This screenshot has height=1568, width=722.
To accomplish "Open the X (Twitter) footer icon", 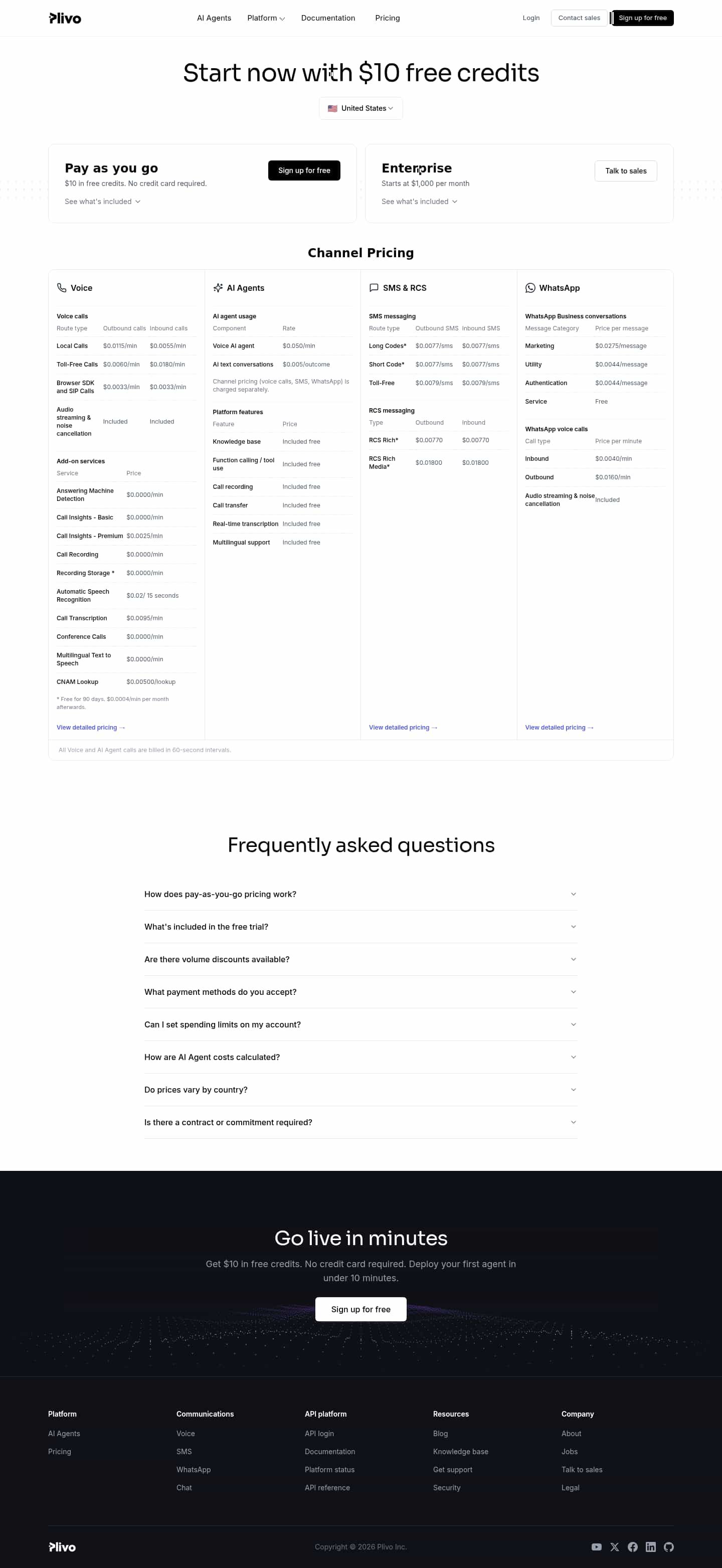I will pos(614,1547).
